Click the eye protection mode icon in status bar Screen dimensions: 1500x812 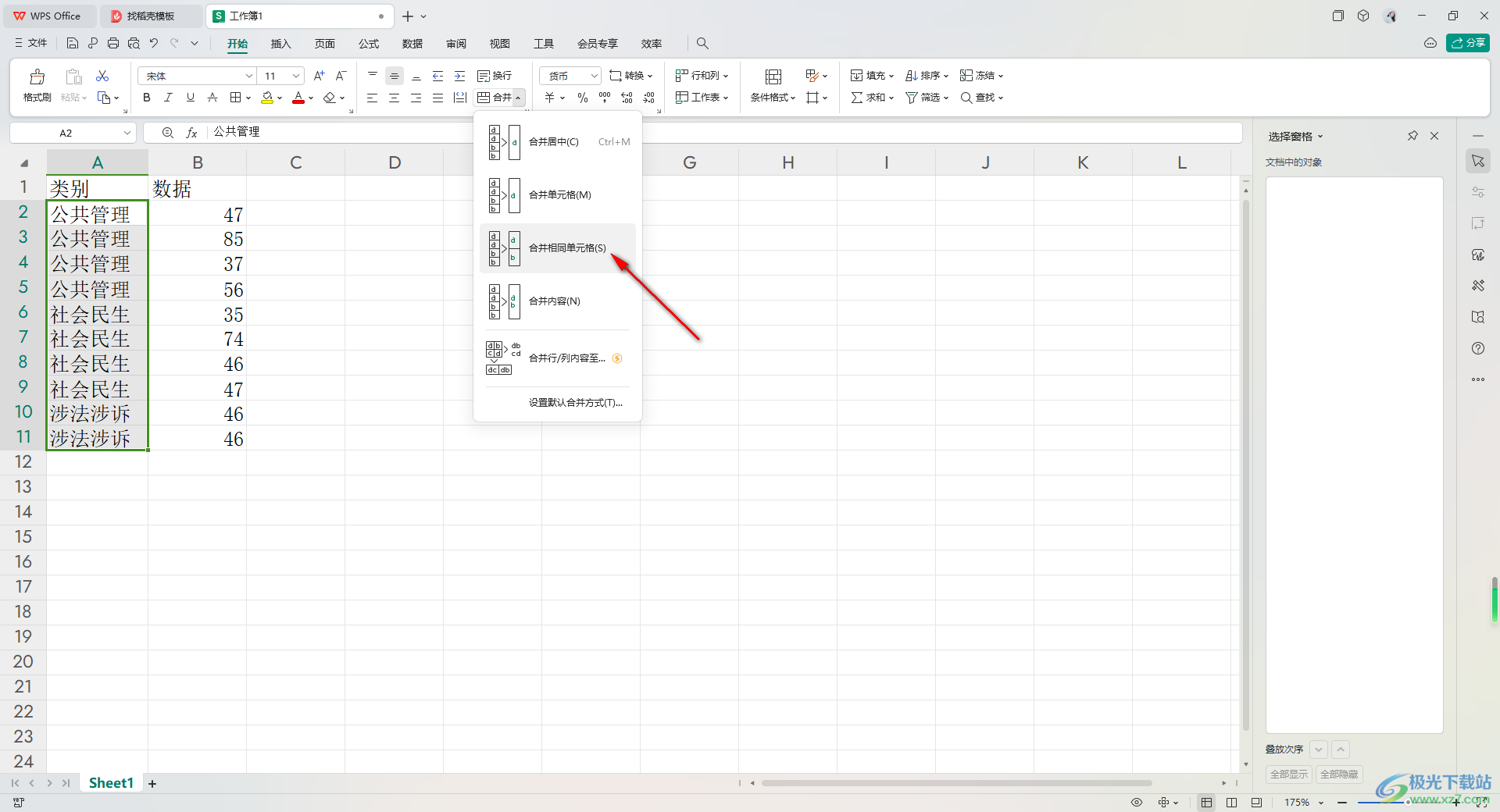(x=1137, y=803)
